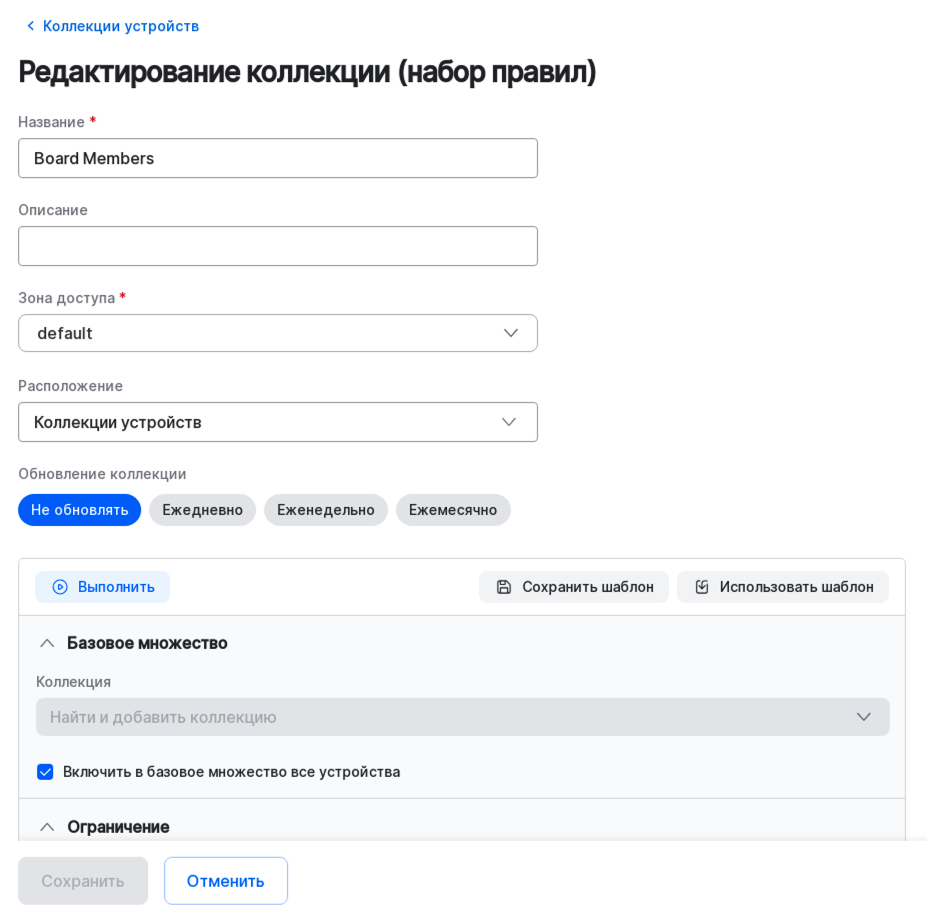
Task: Click the play icon on Выполнить
Action: click(x=60, y=587)
